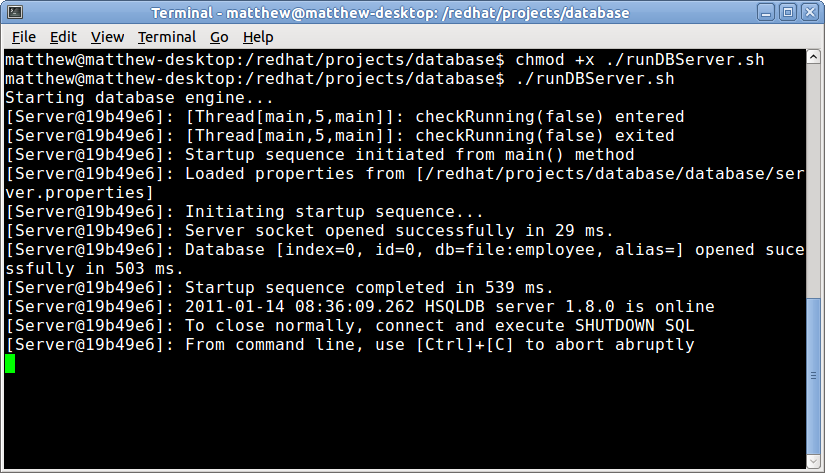Open the Edit menu

[x=63, y=37]
